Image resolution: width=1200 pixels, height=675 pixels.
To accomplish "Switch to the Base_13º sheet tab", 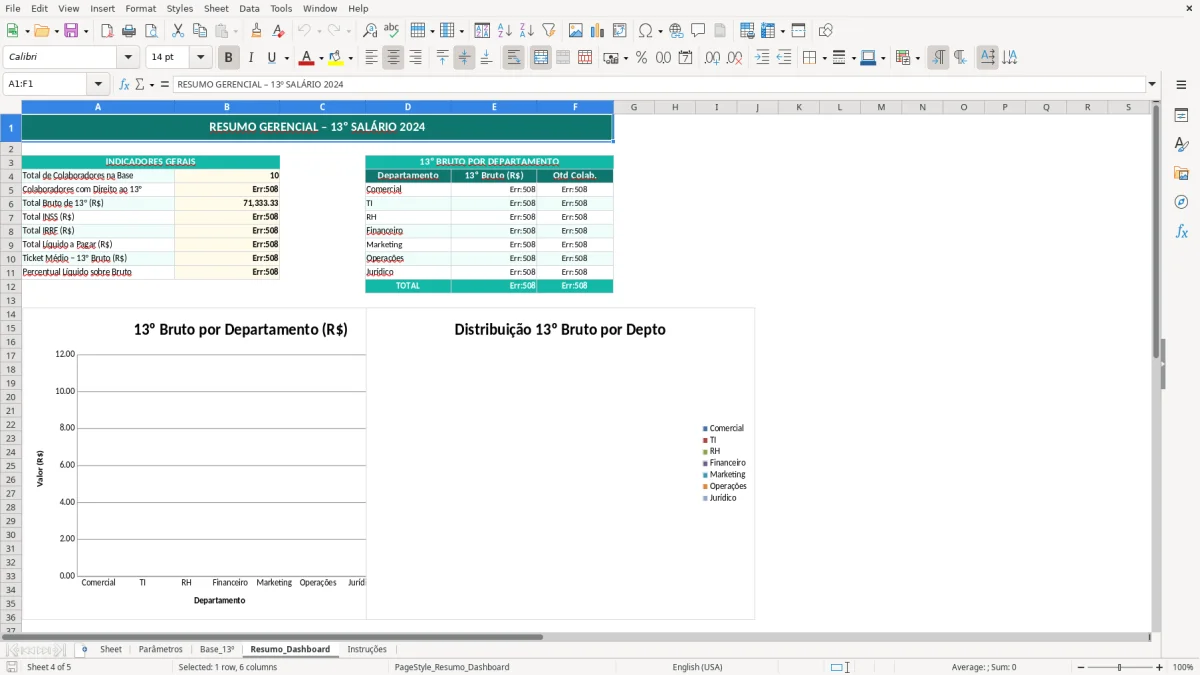I will pos(217,649).
